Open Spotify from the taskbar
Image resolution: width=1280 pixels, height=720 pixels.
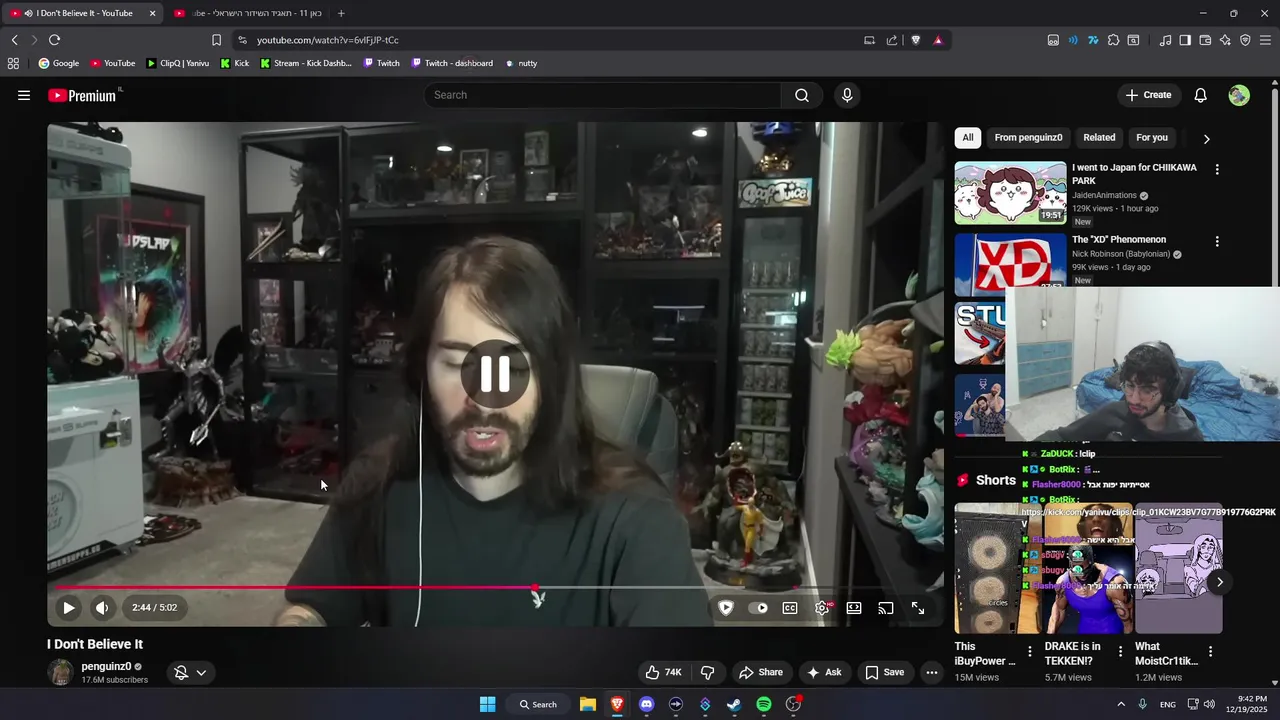(764, 704)
